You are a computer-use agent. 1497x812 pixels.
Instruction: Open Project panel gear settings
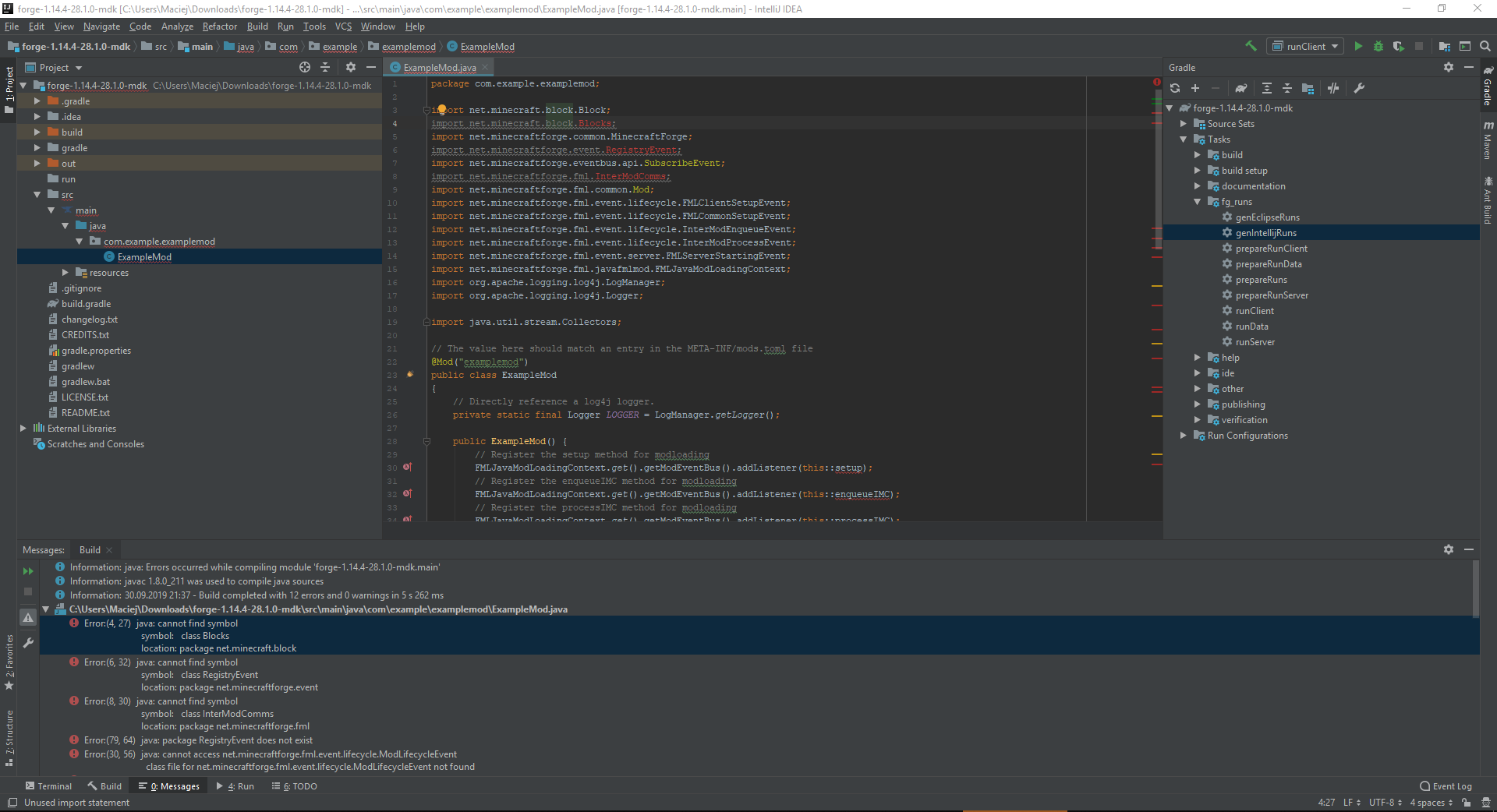(x=351, y=67)
